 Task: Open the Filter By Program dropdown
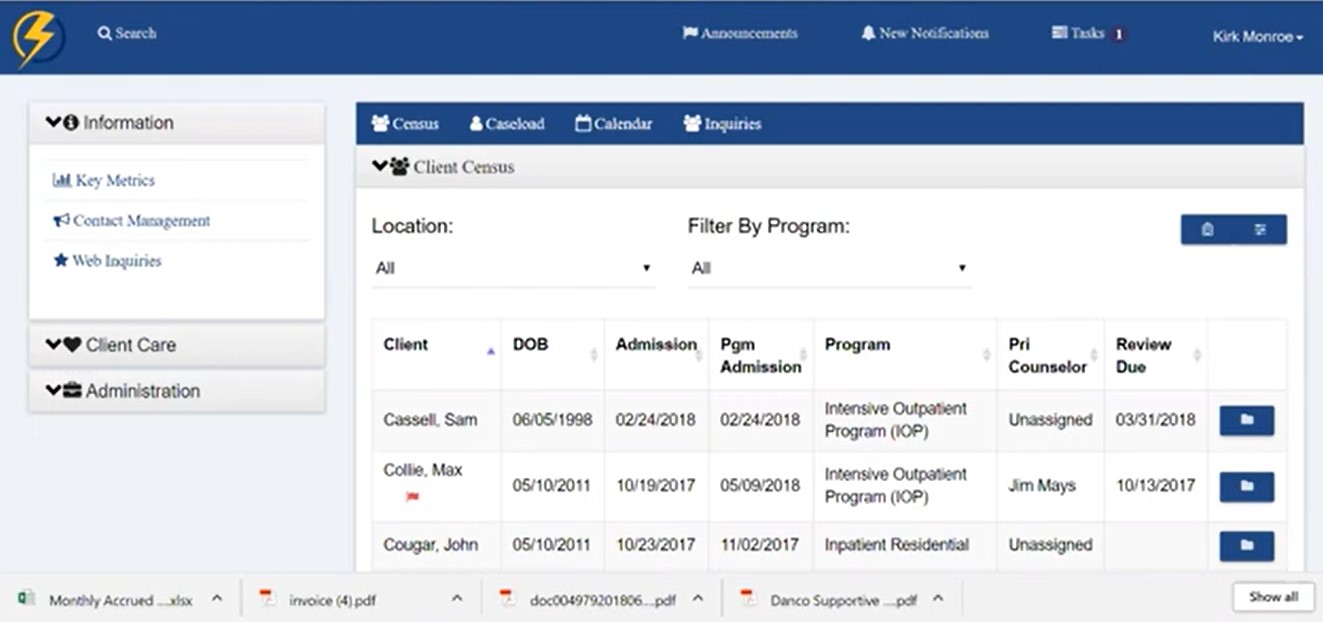pos(829,269)
